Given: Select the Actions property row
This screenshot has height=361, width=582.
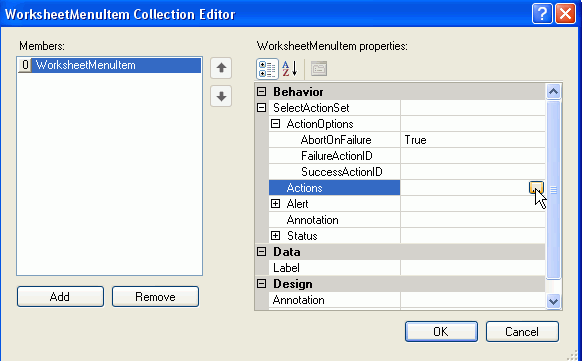Looking at the screenshot, I should 334,188.
